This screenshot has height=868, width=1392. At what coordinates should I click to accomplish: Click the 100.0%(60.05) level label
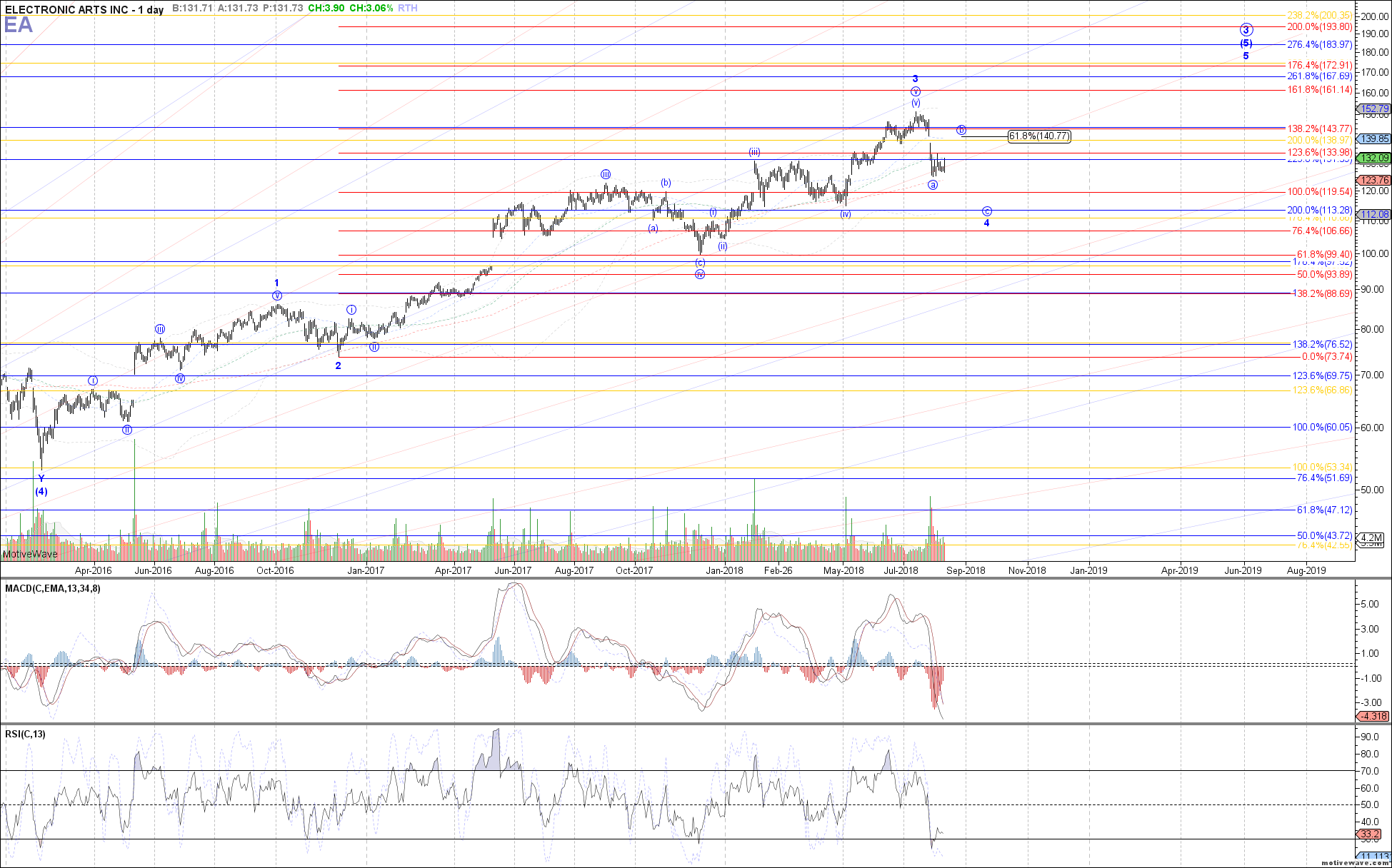pos(1323,428)
